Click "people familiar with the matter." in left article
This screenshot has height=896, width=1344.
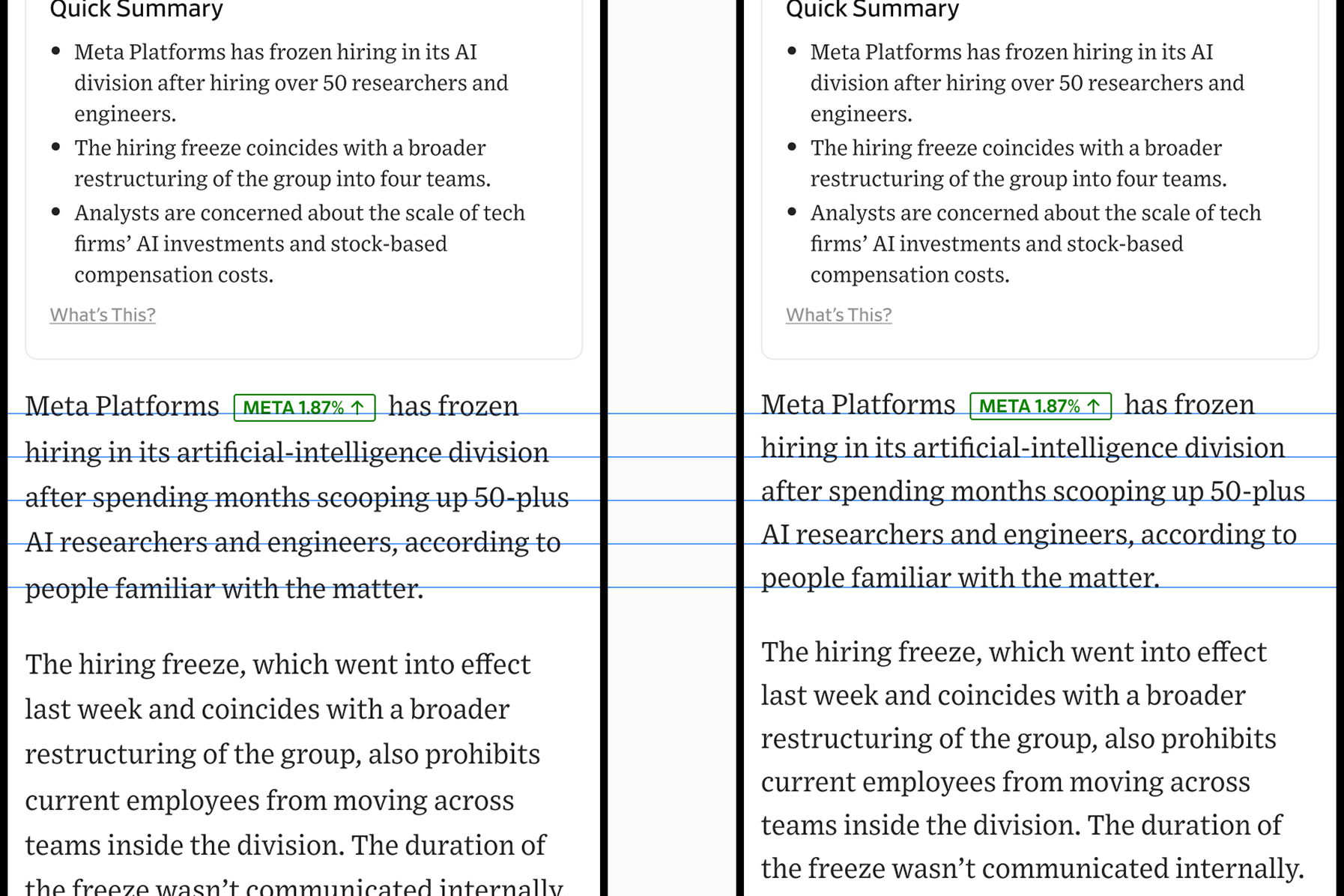(224, 589)
